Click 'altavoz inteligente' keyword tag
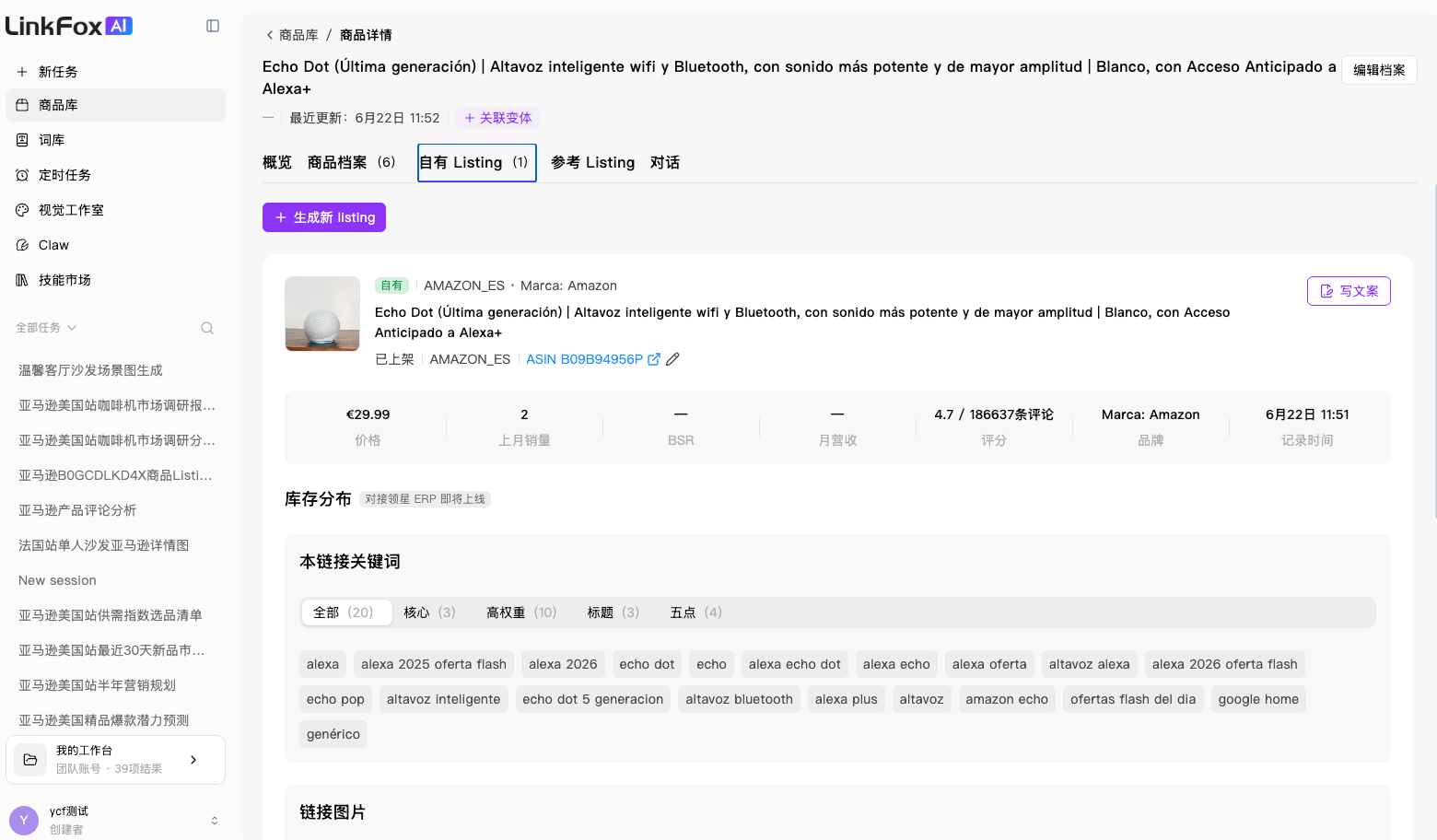This screenshot has width=1437, height=840. tap(444, 699)
